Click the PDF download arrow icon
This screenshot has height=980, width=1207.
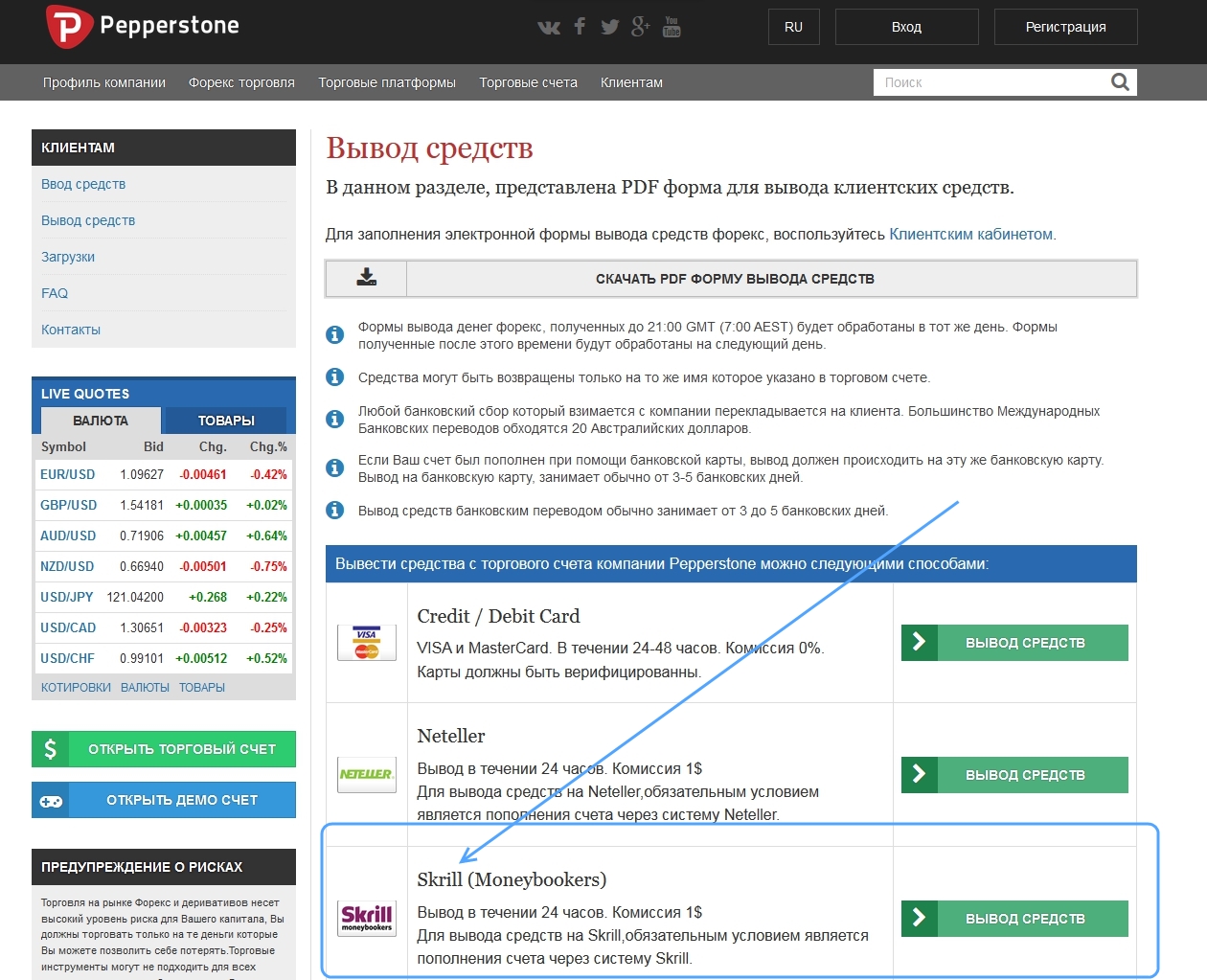tap(367, 278)
